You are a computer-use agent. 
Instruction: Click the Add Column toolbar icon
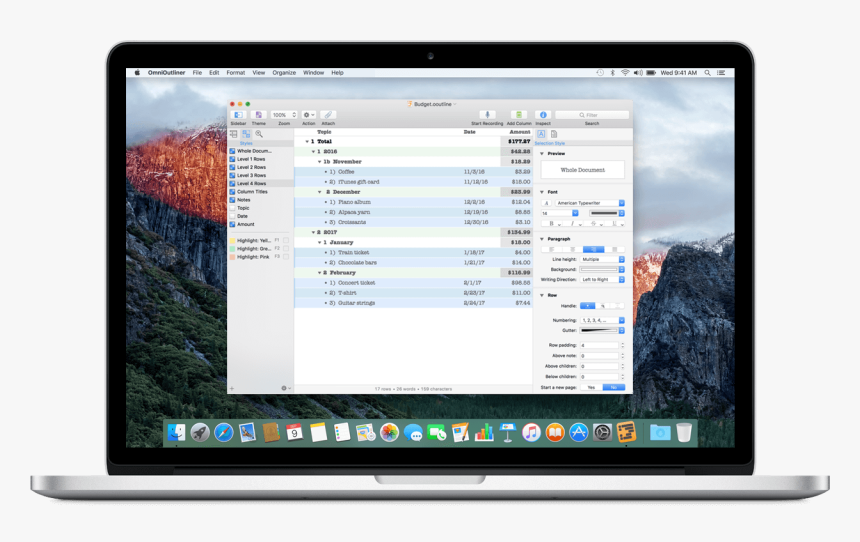(519, 115)
